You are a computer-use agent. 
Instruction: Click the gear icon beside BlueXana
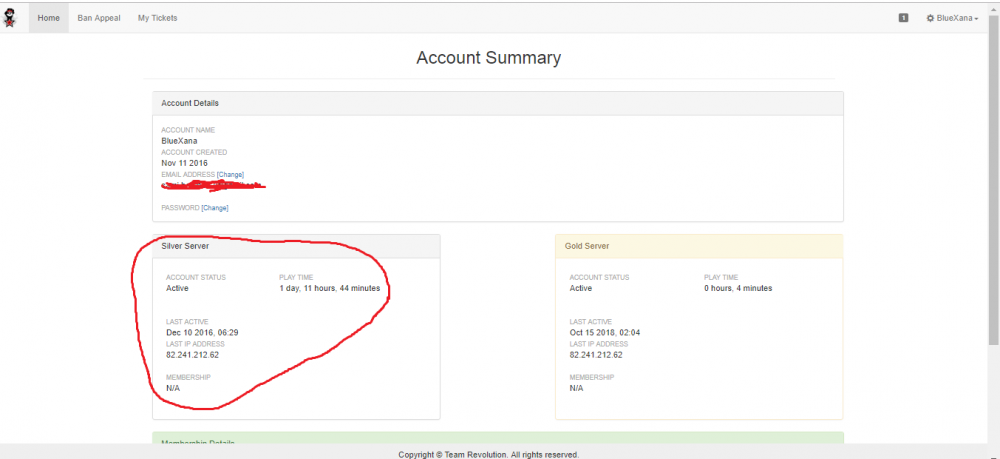pos(930,18)
